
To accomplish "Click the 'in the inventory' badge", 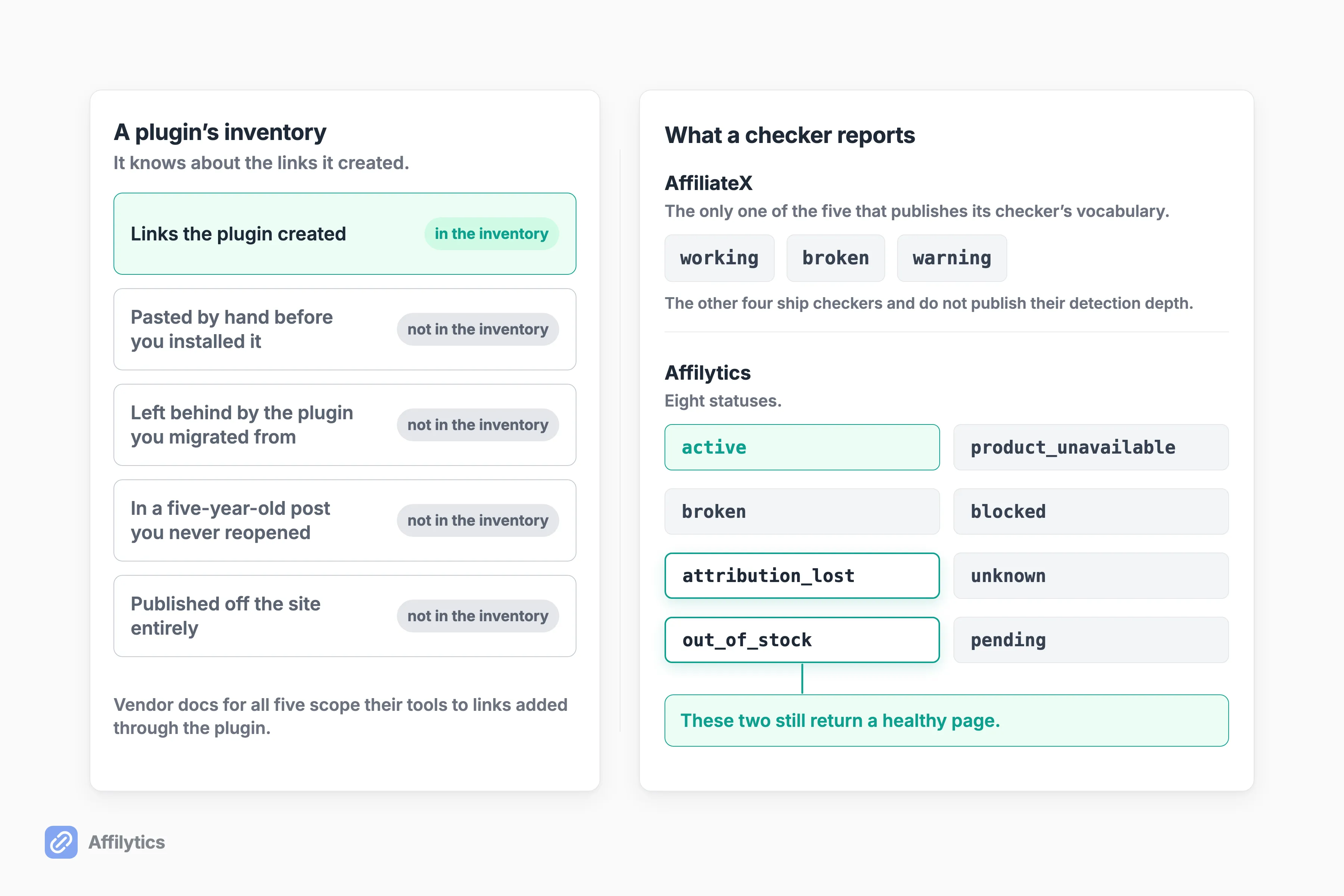I will (x=491, y=234).
